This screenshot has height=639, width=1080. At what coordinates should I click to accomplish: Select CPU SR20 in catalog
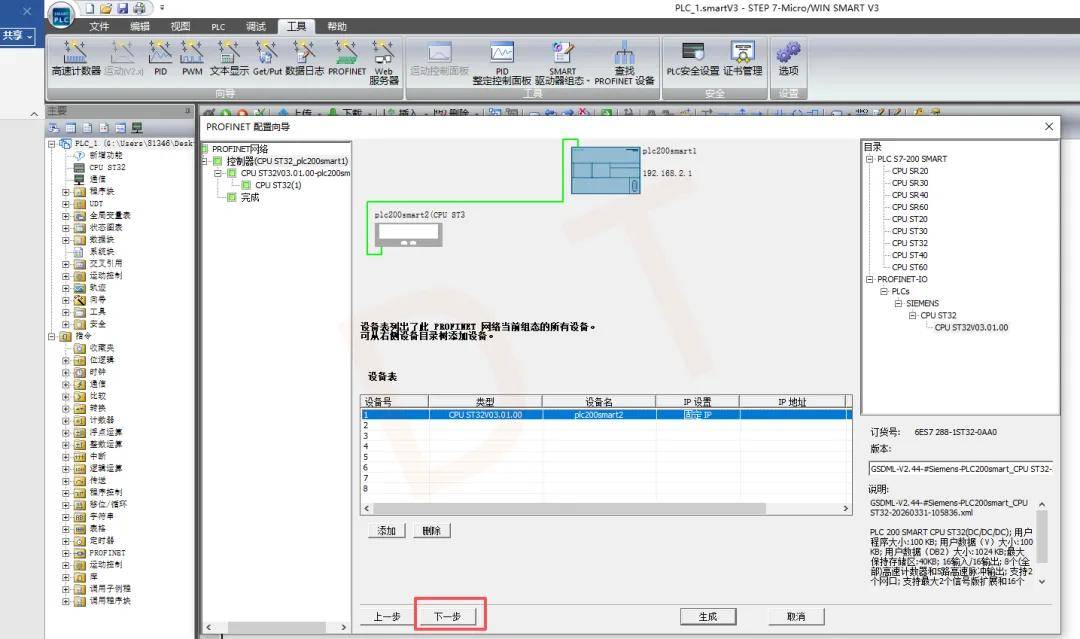tap(910, 171)
